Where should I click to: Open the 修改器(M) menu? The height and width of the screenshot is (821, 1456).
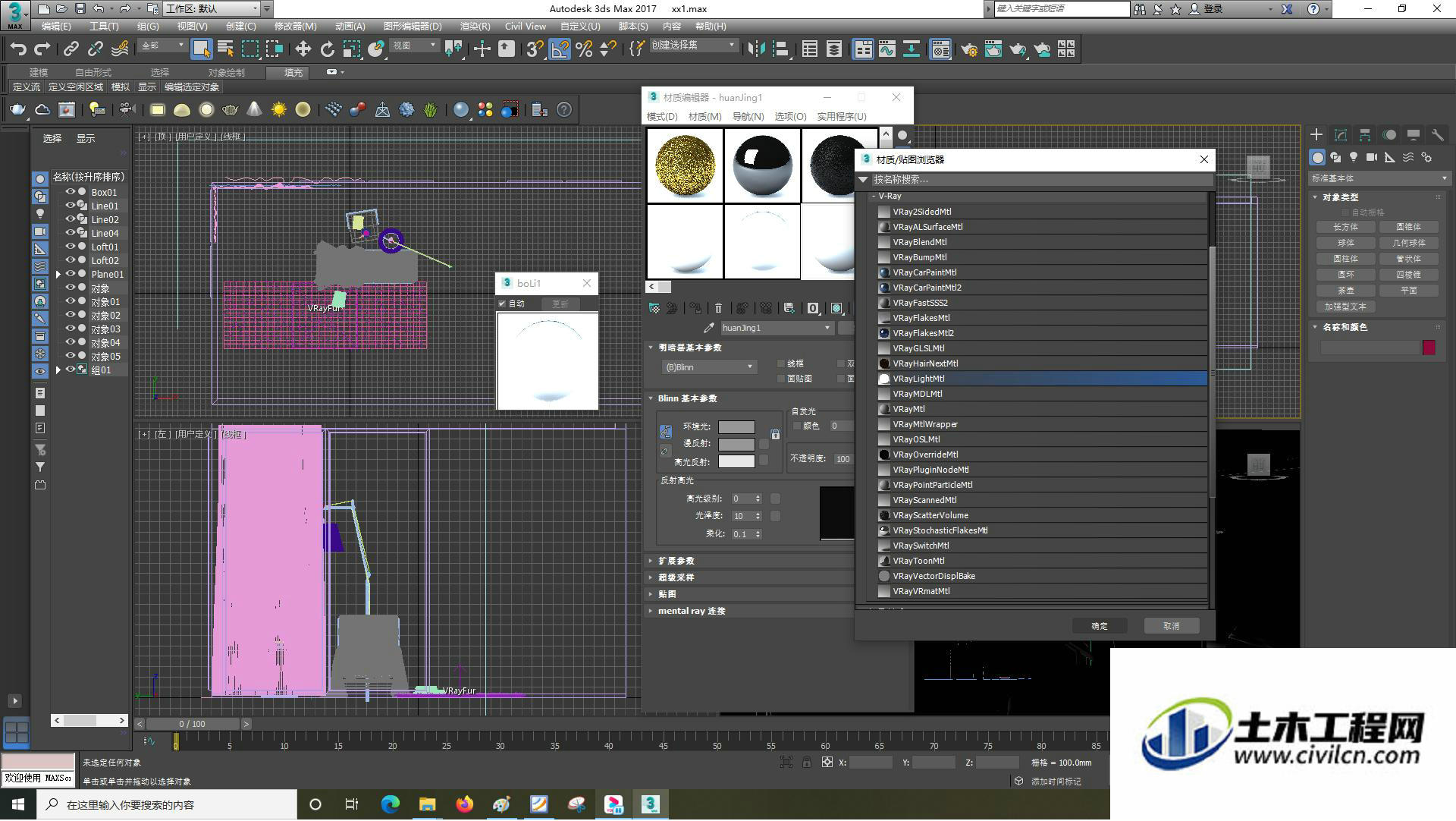295,27
